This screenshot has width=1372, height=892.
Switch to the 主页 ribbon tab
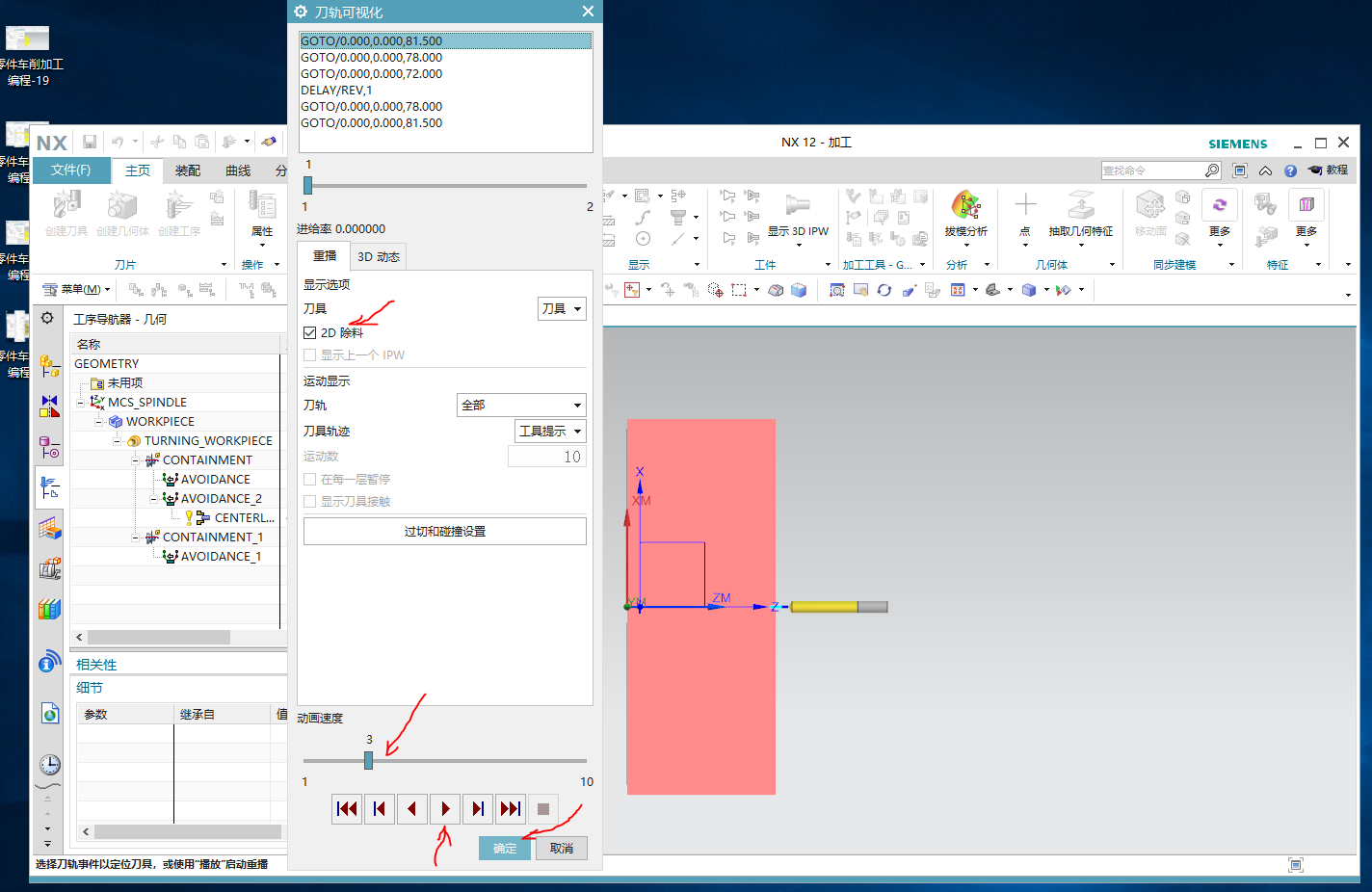(138, 171)
